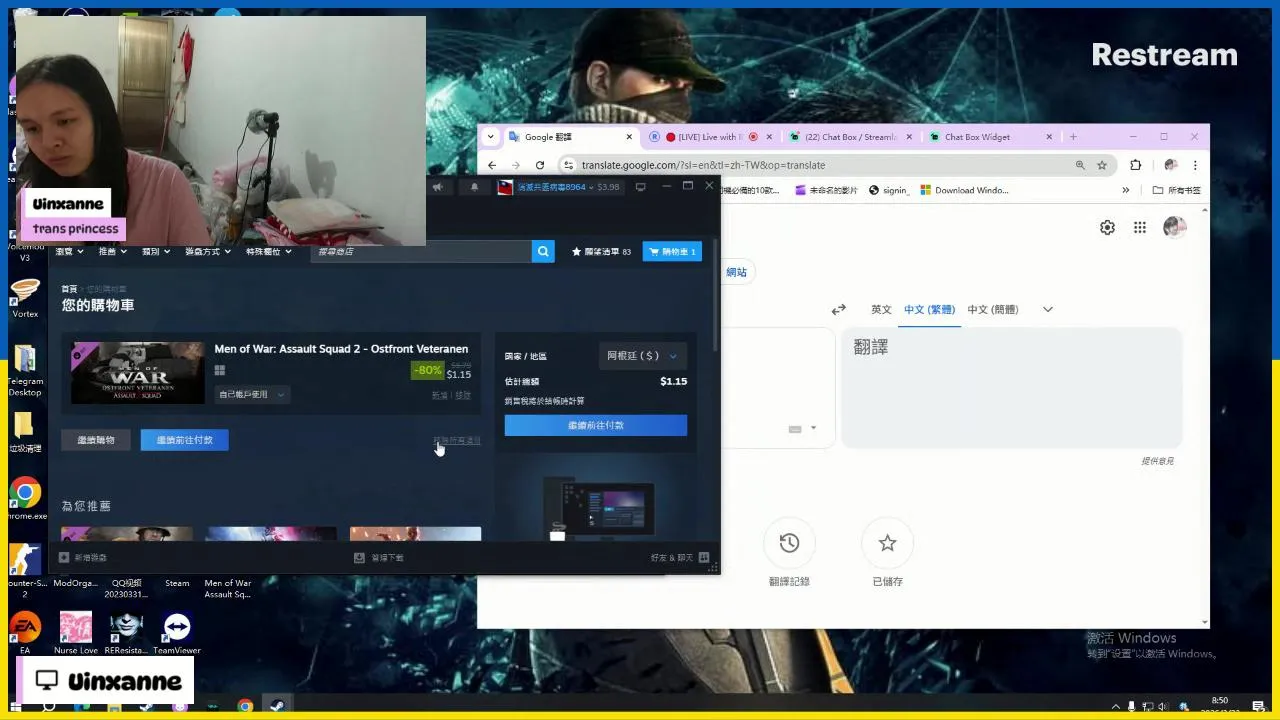Screen dimensions: 1280x720
Task: Expand hidden bookmarks chevron in Chrome
Action: (1125, 190)
